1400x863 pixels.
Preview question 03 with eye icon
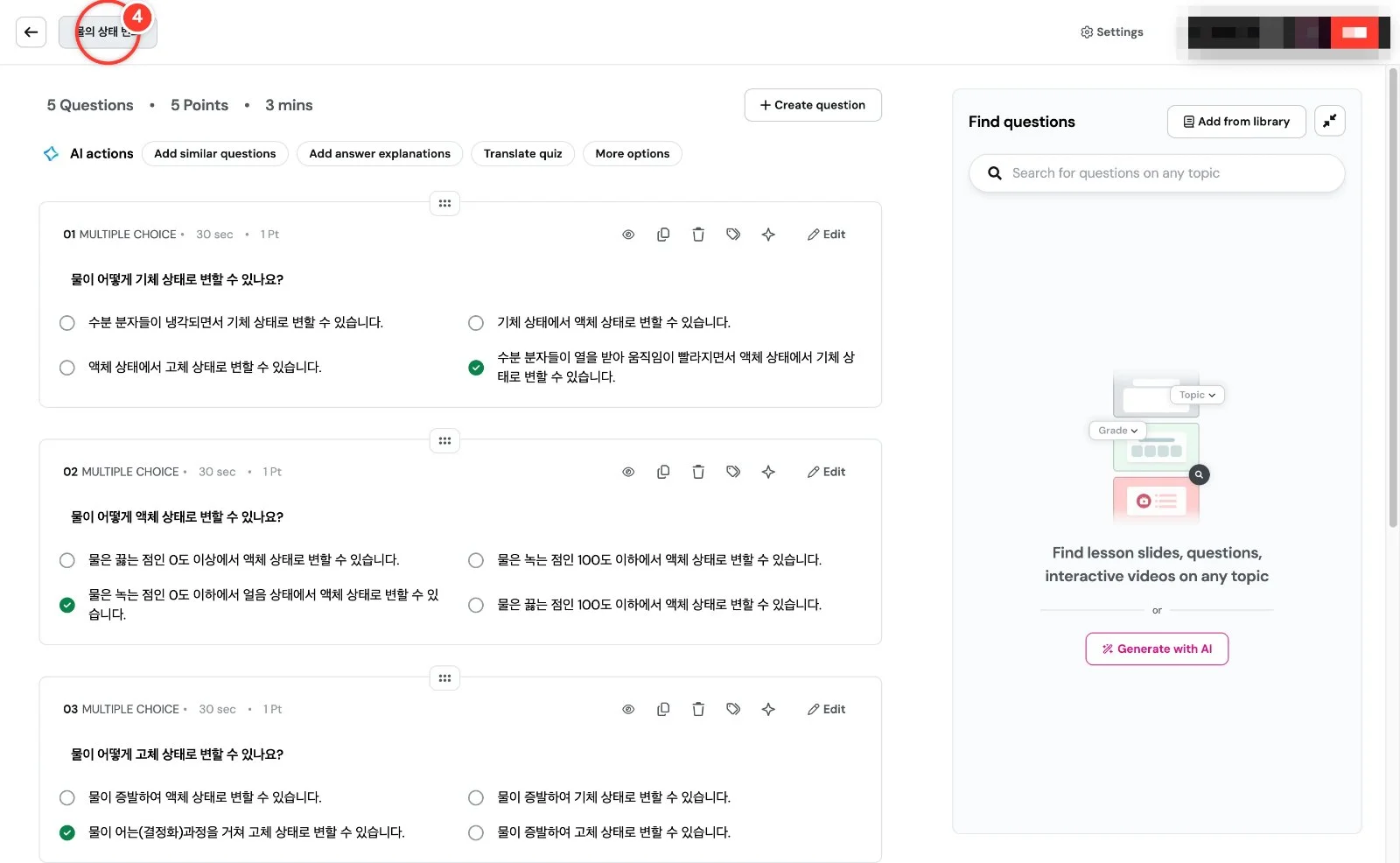[x=628, y=709]
